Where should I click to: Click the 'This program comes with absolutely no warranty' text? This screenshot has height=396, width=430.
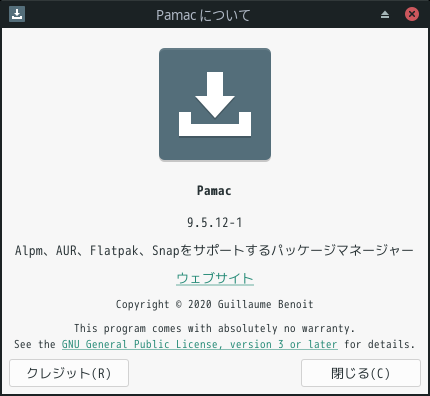tap(215, 328)
